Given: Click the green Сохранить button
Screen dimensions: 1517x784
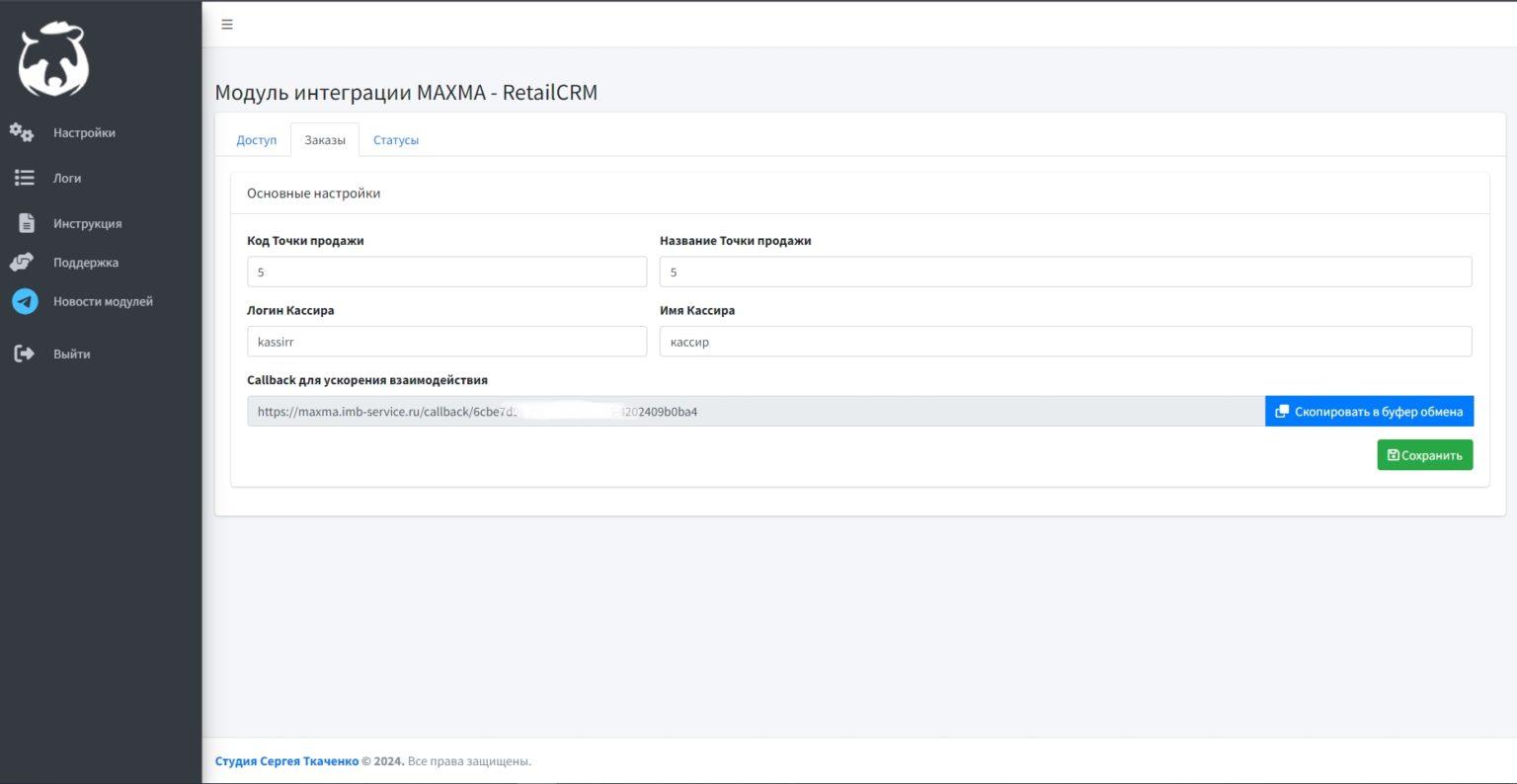Looking at the screenshot, I should (1425, 455).
